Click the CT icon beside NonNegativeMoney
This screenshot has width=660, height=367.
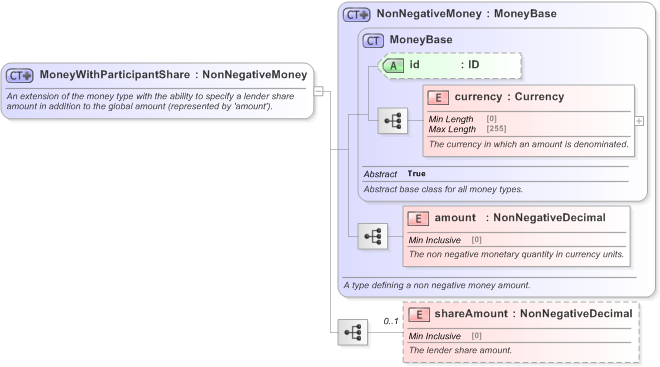357,15
